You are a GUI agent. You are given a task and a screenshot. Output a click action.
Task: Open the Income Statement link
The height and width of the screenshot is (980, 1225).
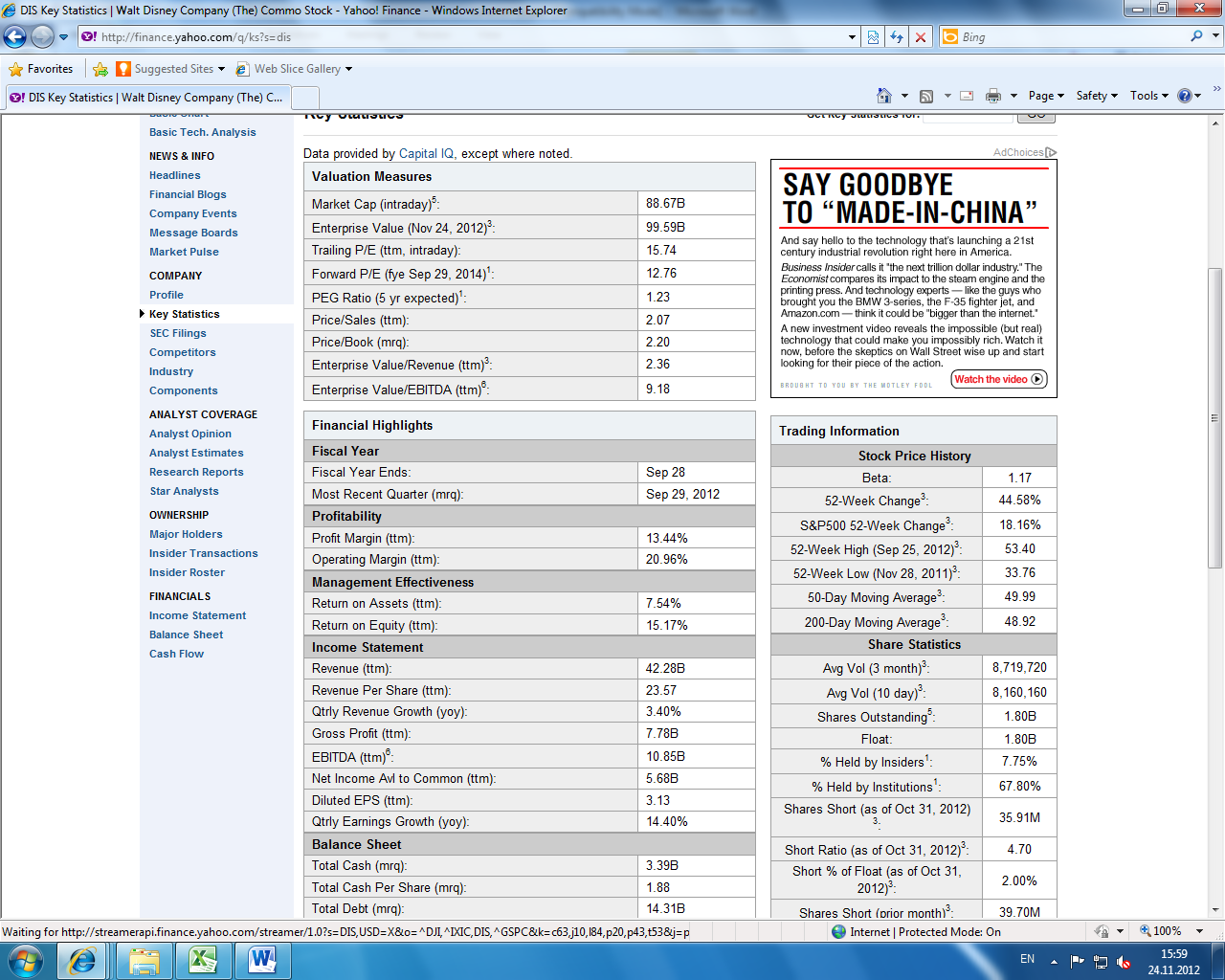[198, 615]
